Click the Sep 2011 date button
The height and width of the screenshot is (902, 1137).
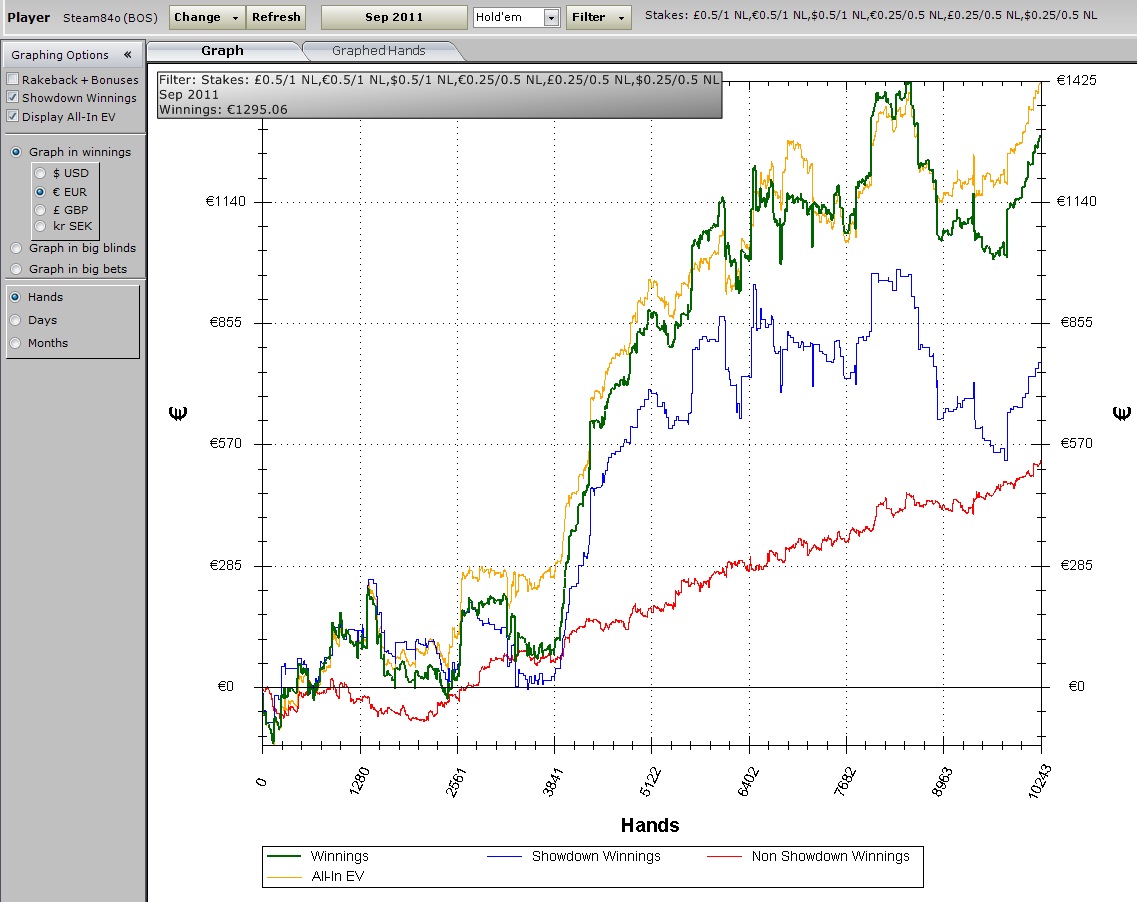(x=394, y=17)
